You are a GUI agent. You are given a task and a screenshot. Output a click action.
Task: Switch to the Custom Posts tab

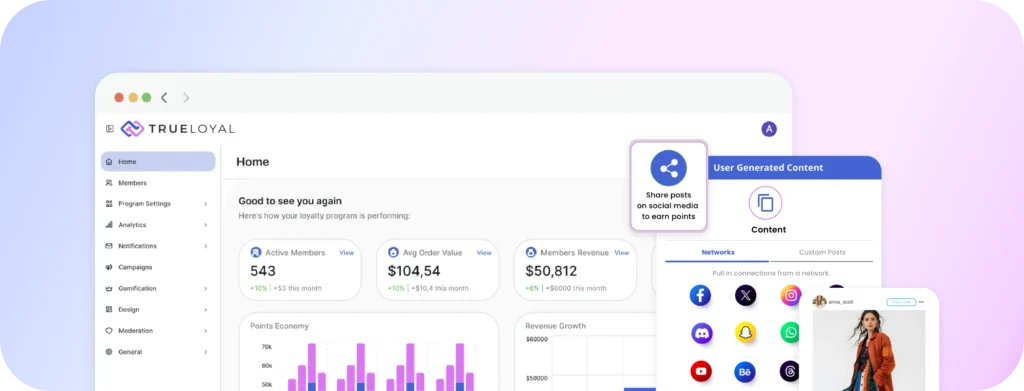click(x=822, y=252)
